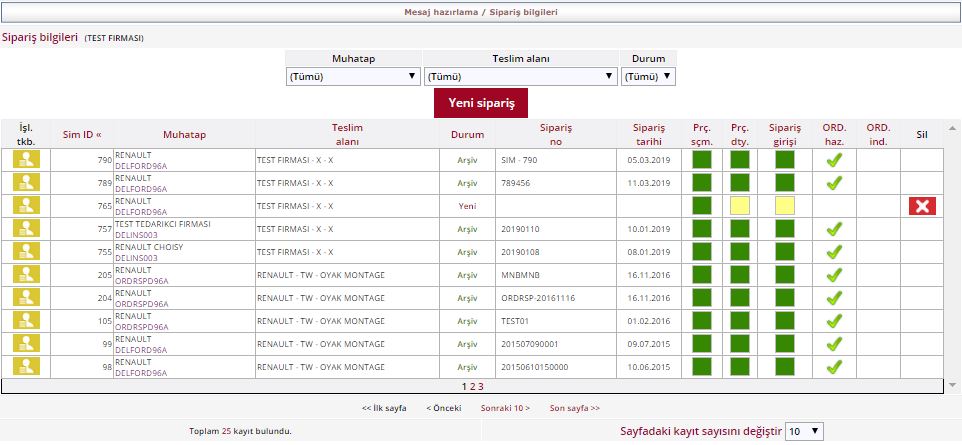Screen dimensions: 962x445
Task: Delete order 765 with red X icon
Action: [921, 205]
